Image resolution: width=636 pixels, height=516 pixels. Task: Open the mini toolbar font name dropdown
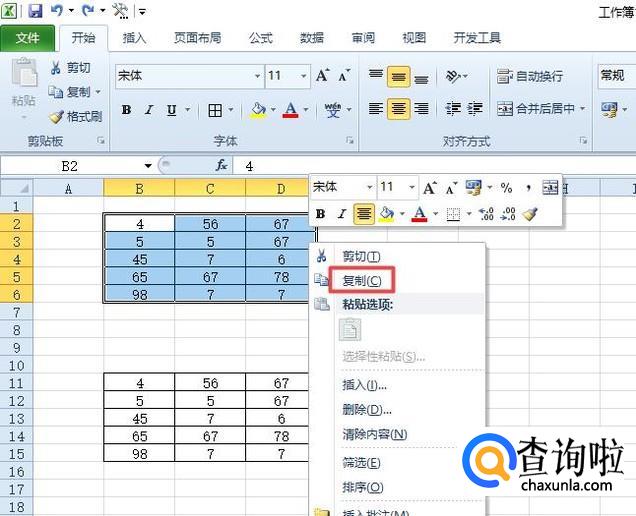tap(370, 187)
